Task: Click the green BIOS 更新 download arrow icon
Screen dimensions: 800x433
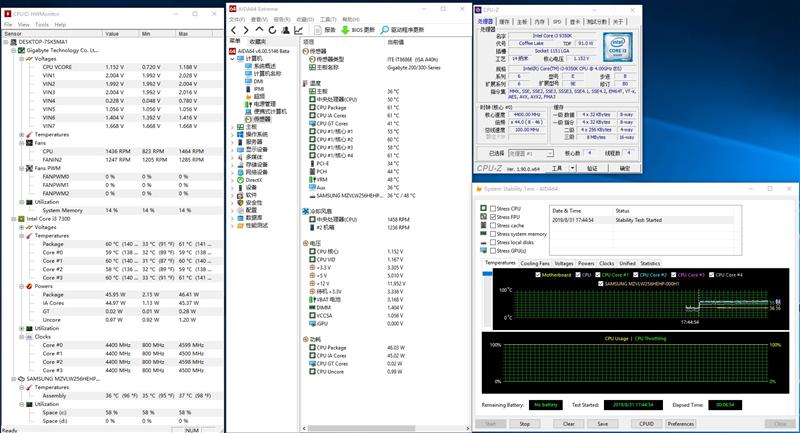Action: pos(345,30)
